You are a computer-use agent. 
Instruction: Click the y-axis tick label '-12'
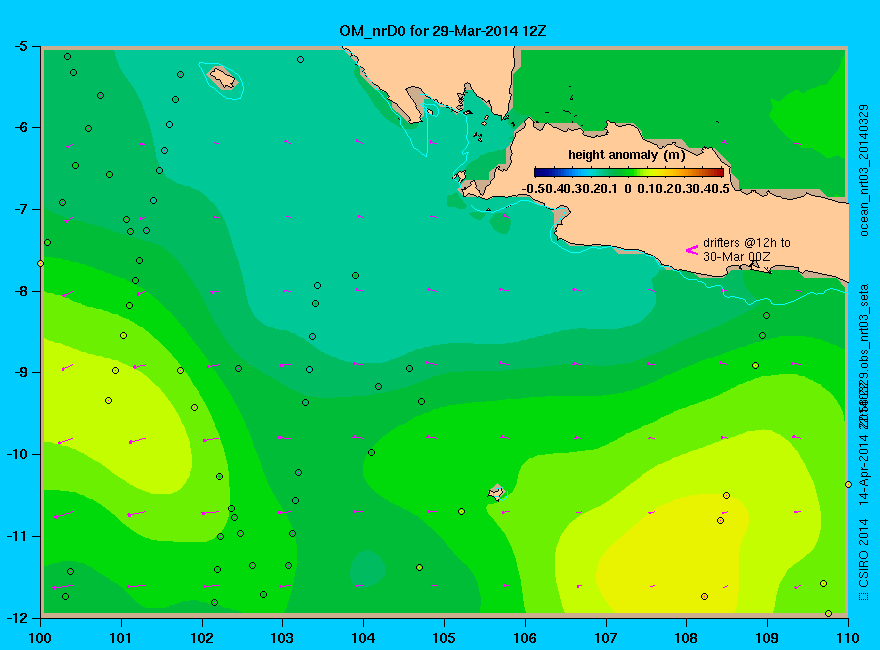point(17,617)
